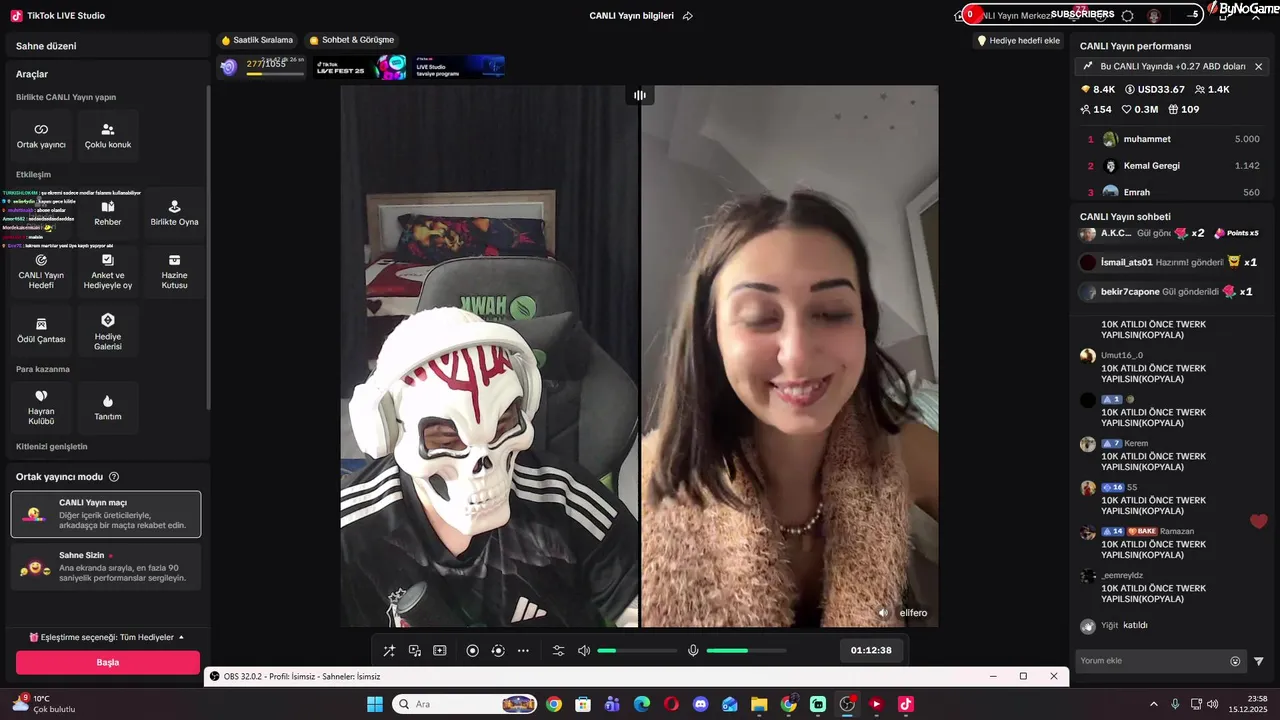Click the magic wand effects icon
The image size is (1280, 720).
(x=389, y=651)
